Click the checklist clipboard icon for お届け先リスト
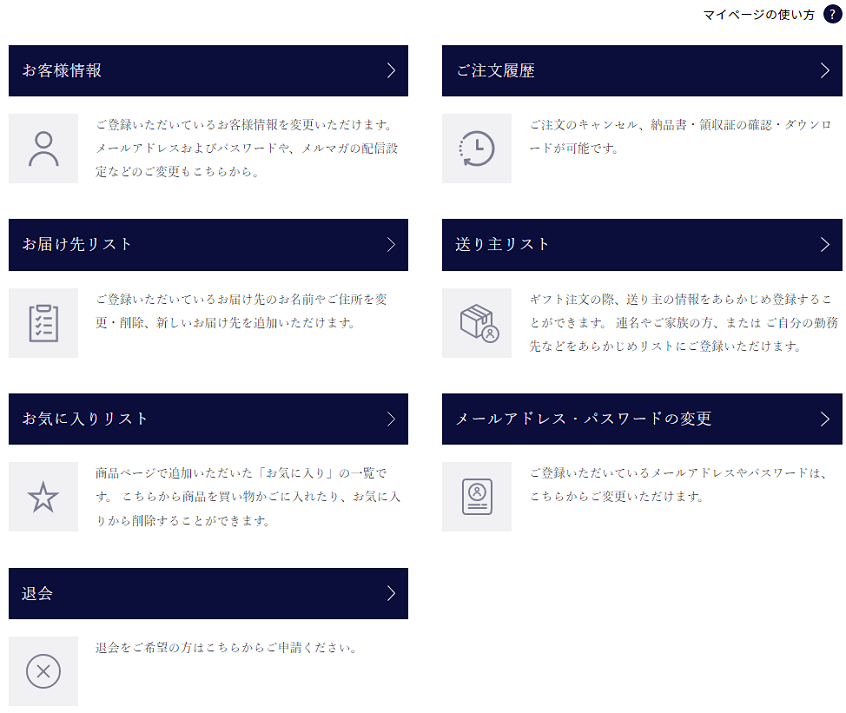 tap(43, 323)
